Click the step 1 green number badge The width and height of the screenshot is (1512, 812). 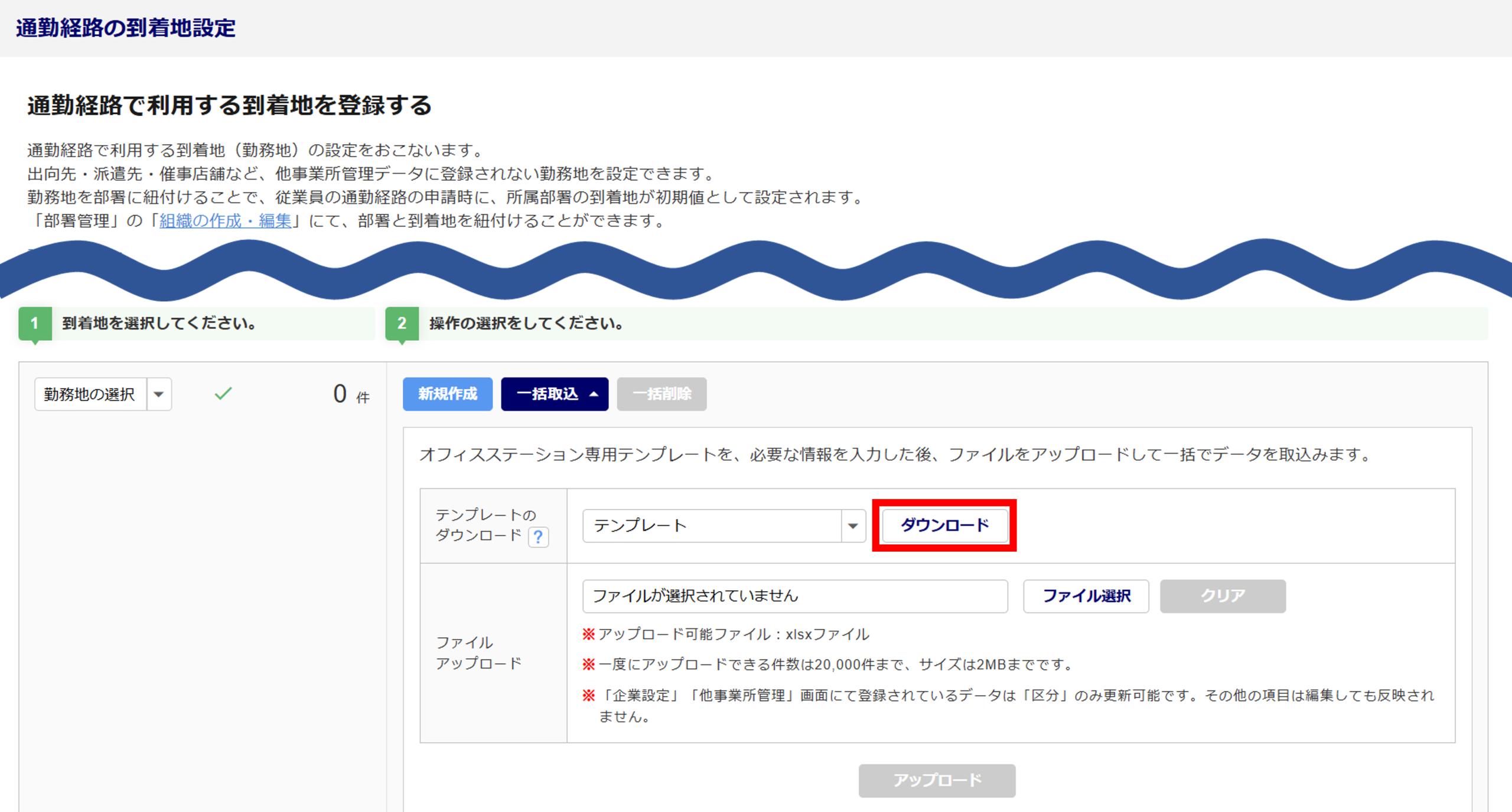[35, 323]
